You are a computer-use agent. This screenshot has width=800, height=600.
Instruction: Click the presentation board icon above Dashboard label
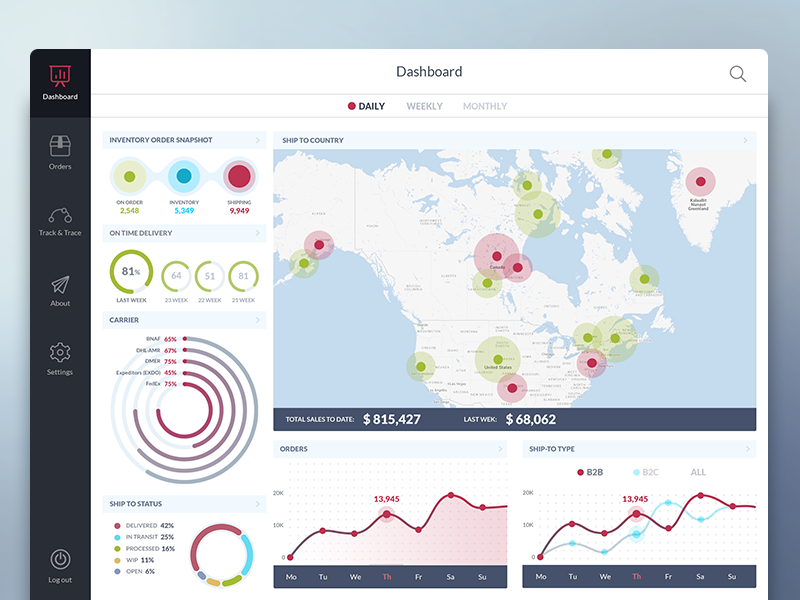pos(60,76)
